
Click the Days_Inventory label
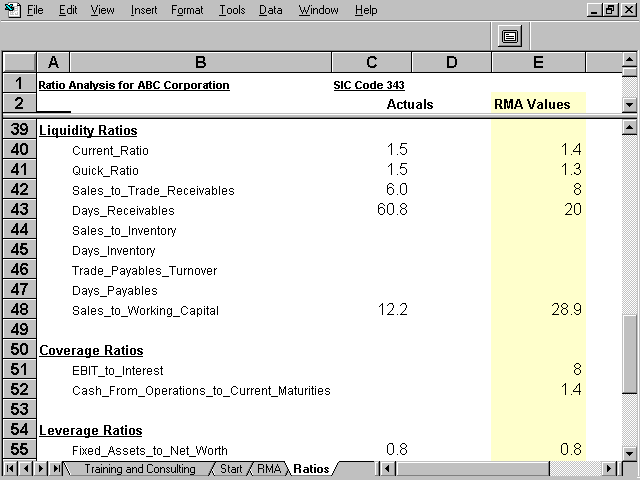coord(113,251)
